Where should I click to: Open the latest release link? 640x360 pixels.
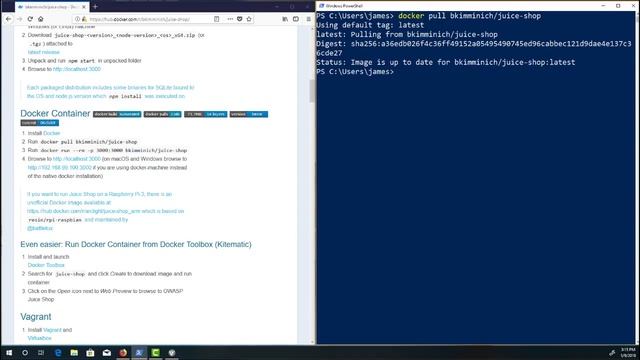[x=43, y=52]
